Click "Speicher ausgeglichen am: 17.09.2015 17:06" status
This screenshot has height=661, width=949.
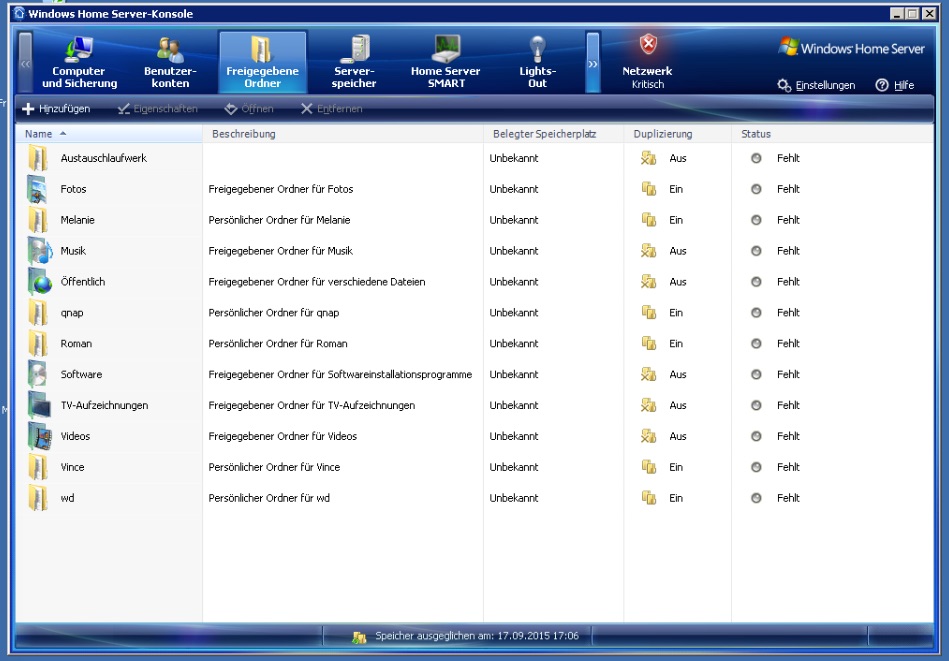(x=477, y=636)
